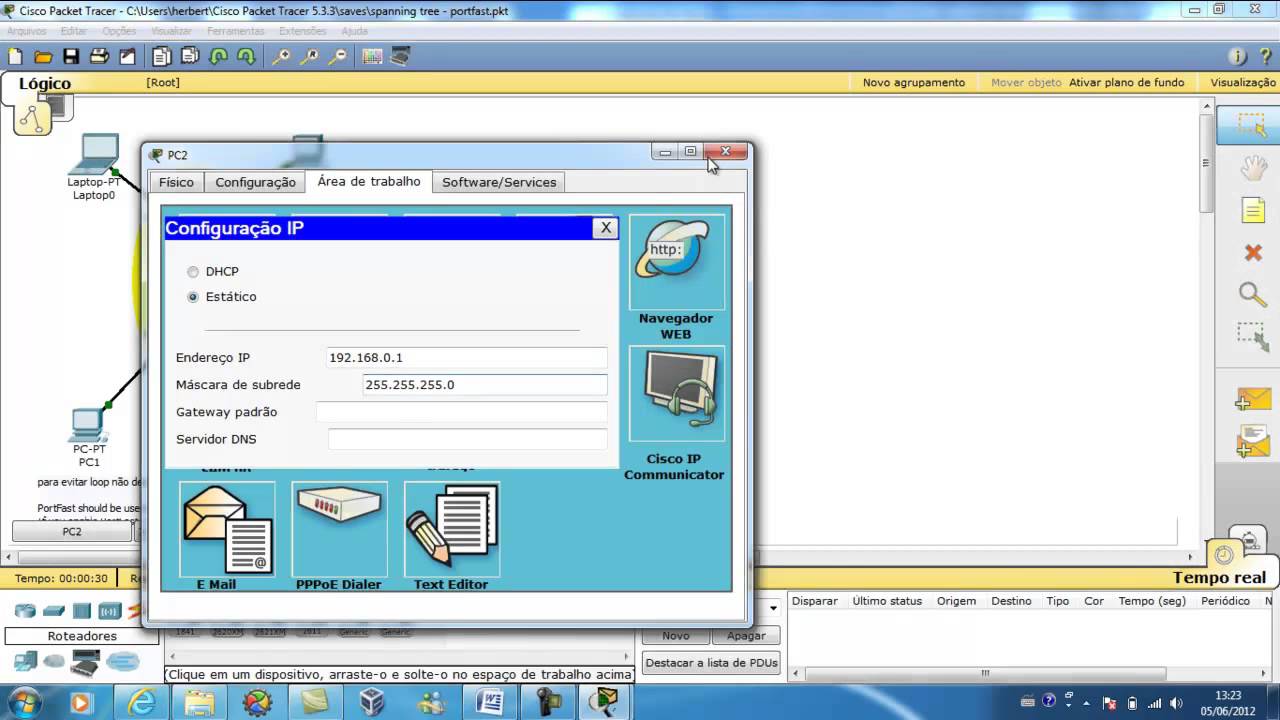Viewport: 1280px width, 720px height.
Task: Click the Zoom In magnifier icon
Action: (281, 57)
